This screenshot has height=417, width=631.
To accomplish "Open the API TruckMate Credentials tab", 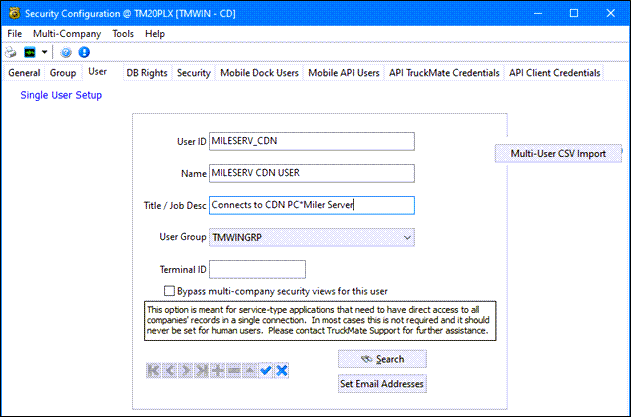I will click(444, 73).
